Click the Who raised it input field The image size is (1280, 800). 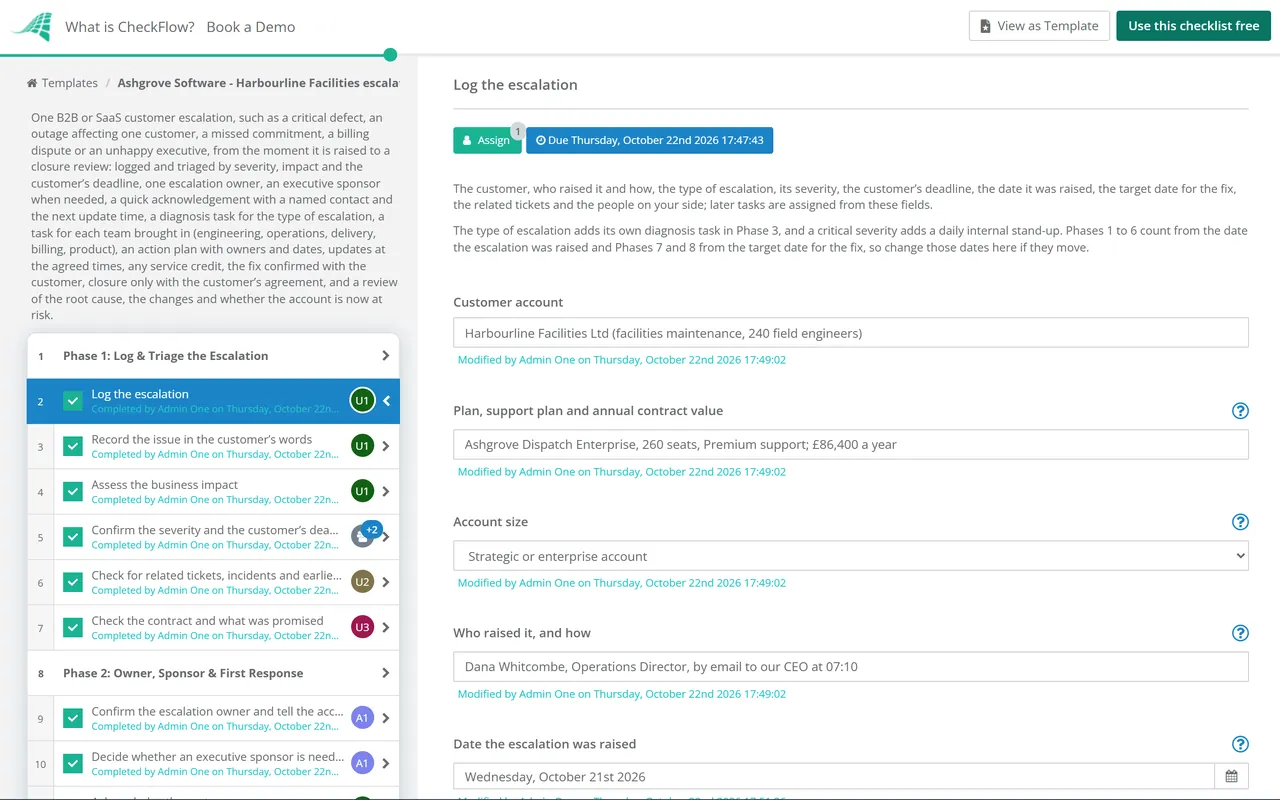point(851,667)
